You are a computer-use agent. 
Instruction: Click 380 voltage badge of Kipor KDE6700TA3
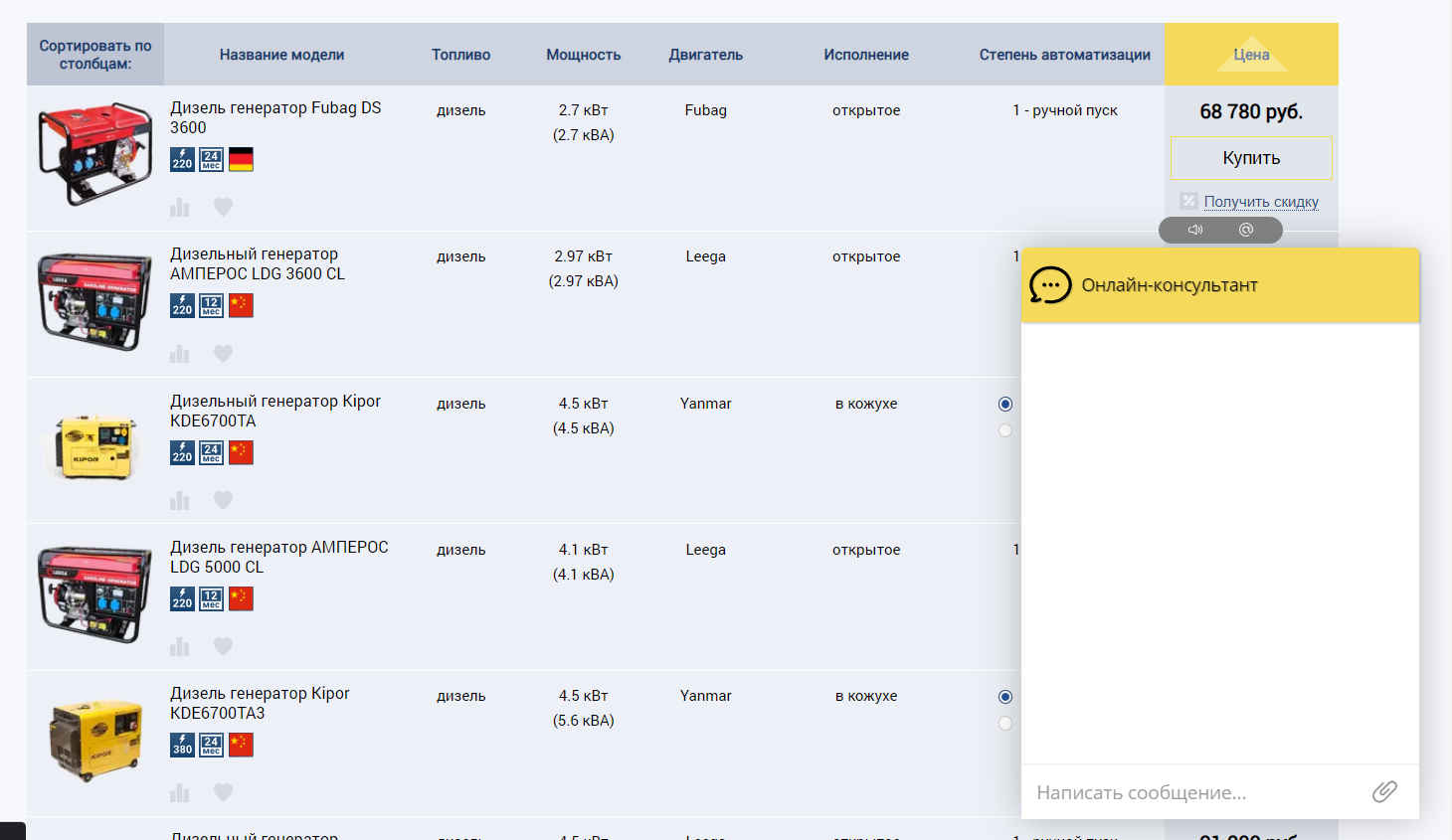182,745
